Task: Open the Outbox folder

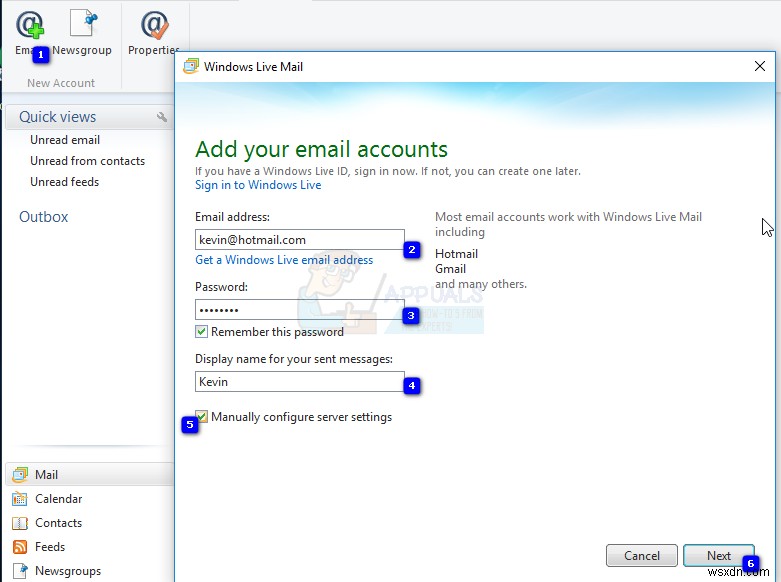Action: tap(43, 217)
